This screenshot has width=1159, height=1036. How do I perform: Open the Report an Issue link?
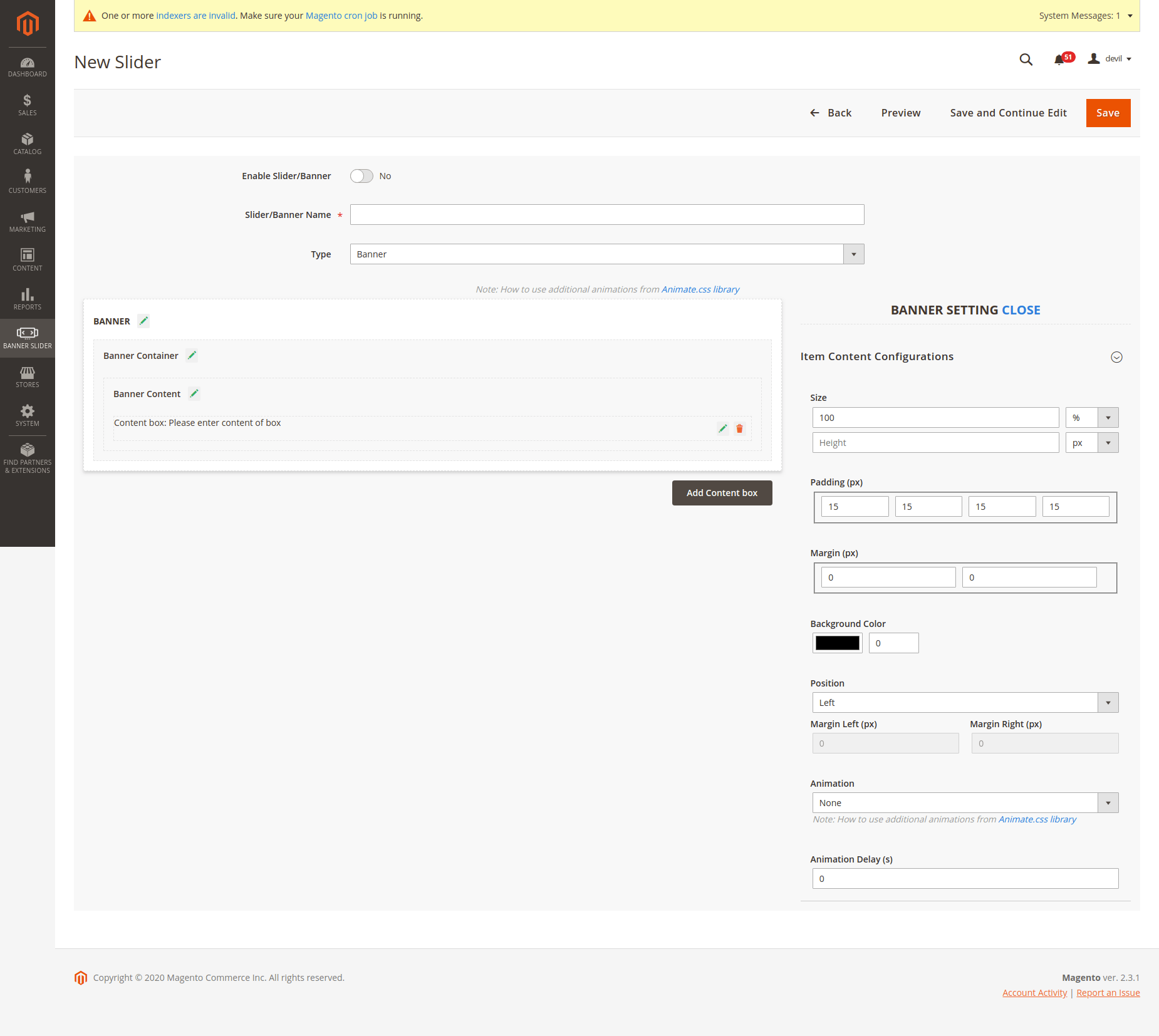click(x=1108, y=993)
